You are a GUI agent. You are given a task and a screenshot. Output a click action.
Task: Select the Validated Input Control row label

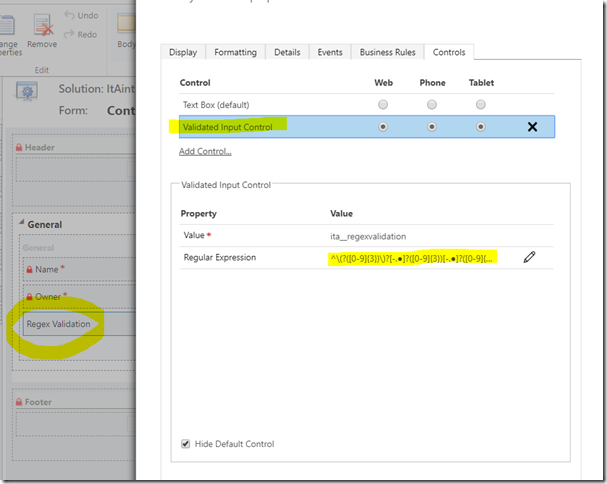[228, 127]
